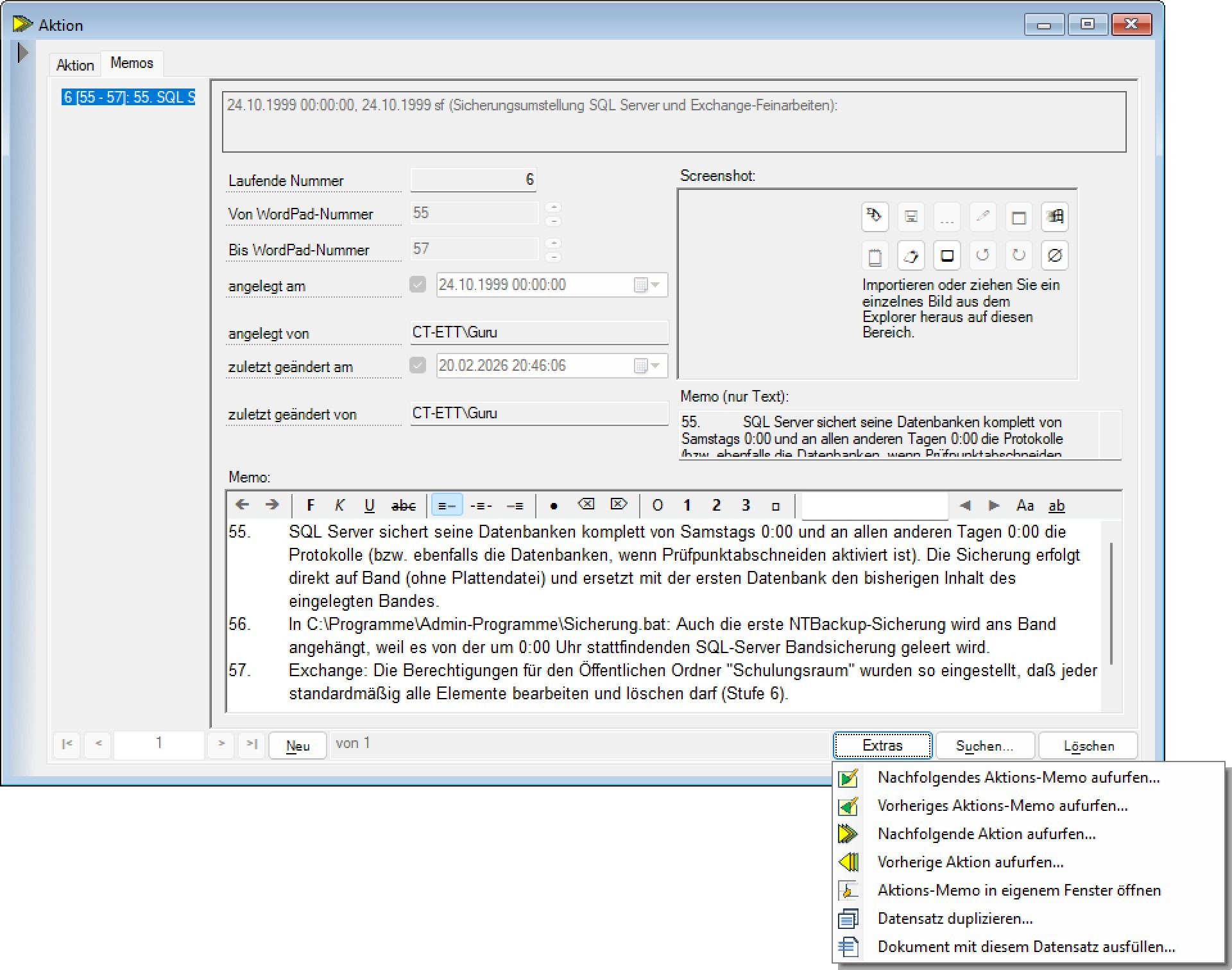Toggle the 'zuletzt geändert am' checkbox
This screenshot has height=970, width=1232.
[418, 365]
